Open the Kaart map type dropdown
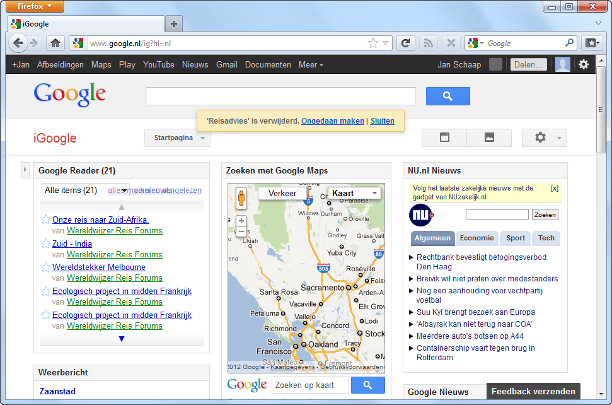The width and height of the screenshot is (612, 405). point(354,193)
